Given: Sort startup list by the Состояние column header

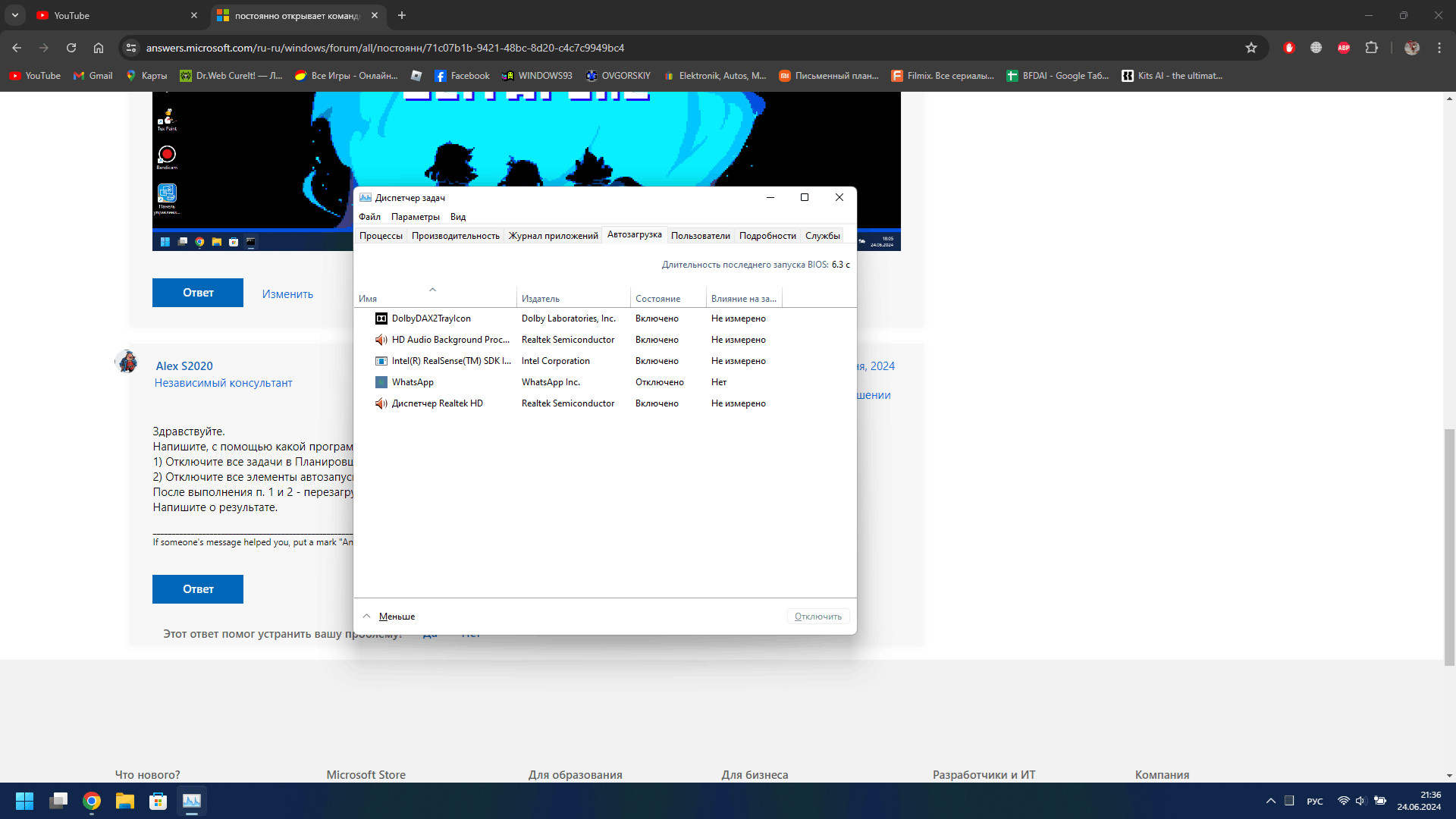Looking at the screenshot, I should (x=657, y=299).
